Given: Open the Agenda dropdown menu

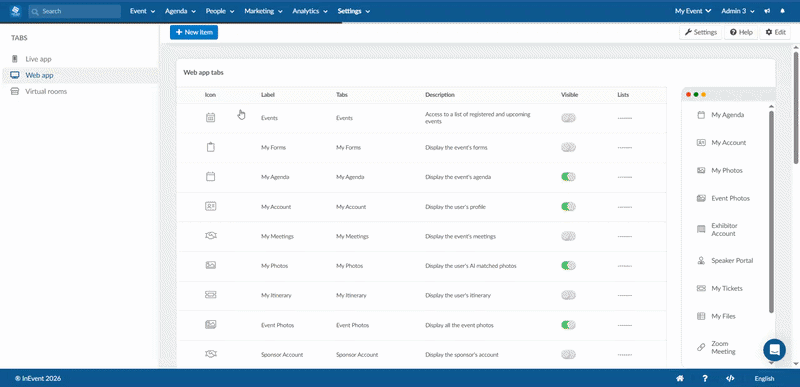Looking at the screenshot, I should tap(180, 11).
